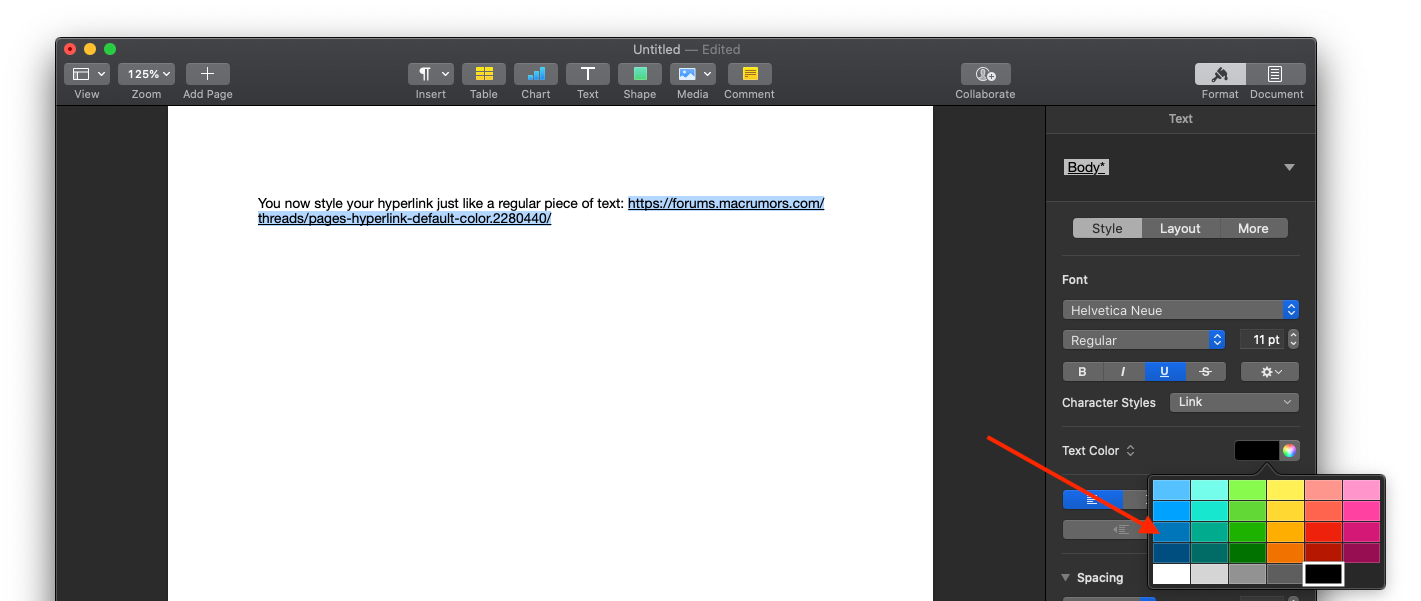
Task: Add a Text box from the toolbar
Action: coord(588,74)
